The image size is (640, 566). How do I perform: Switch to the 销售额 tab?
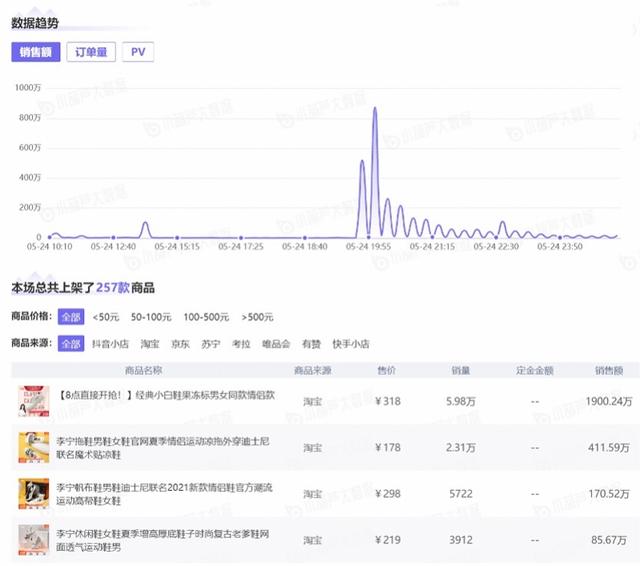click(36, 52)
